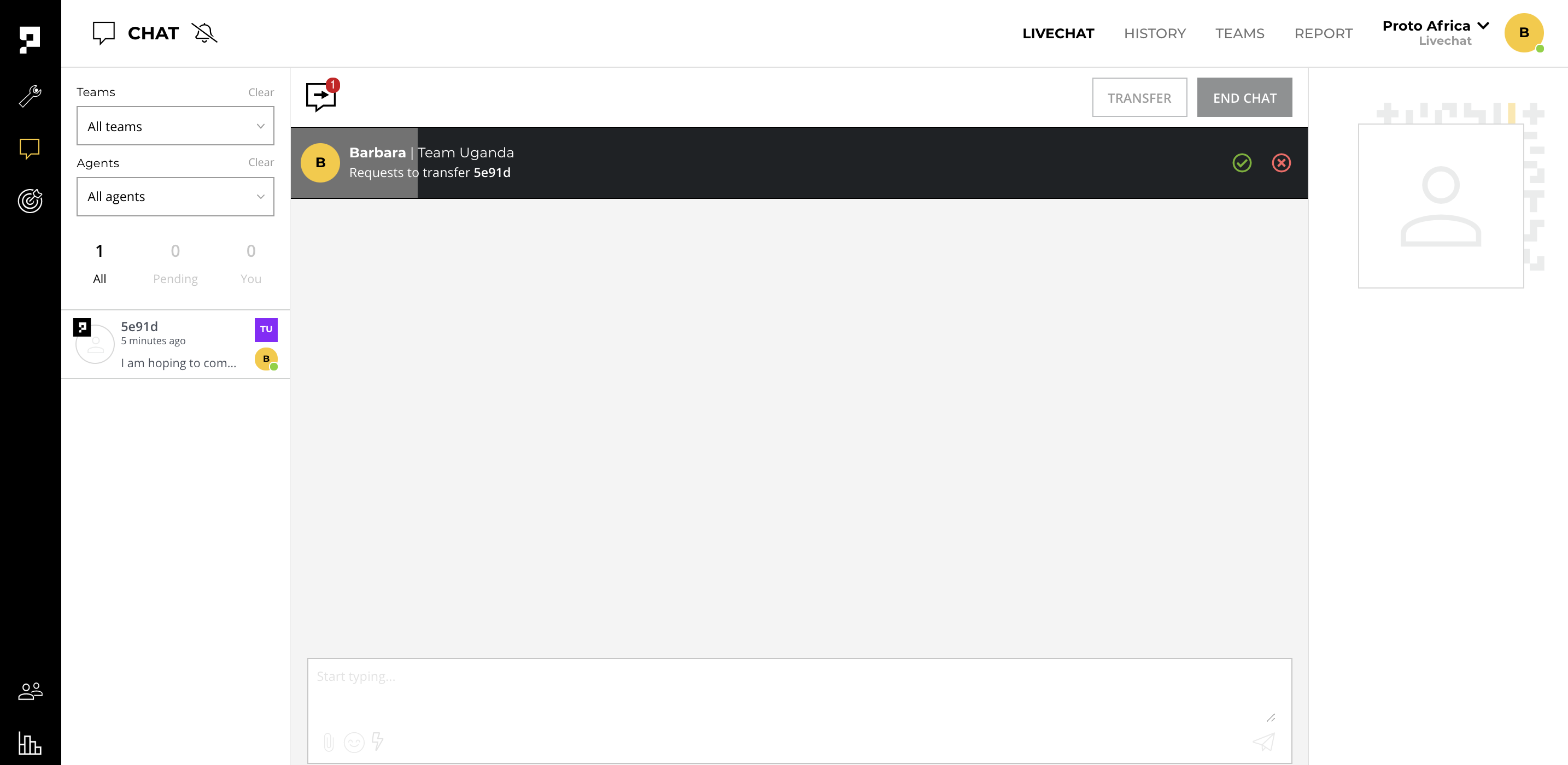Open the target goals icon in sidebar
Image resolution: width=1568 pixels, height=765 pixels.
[x=30, y=201]
